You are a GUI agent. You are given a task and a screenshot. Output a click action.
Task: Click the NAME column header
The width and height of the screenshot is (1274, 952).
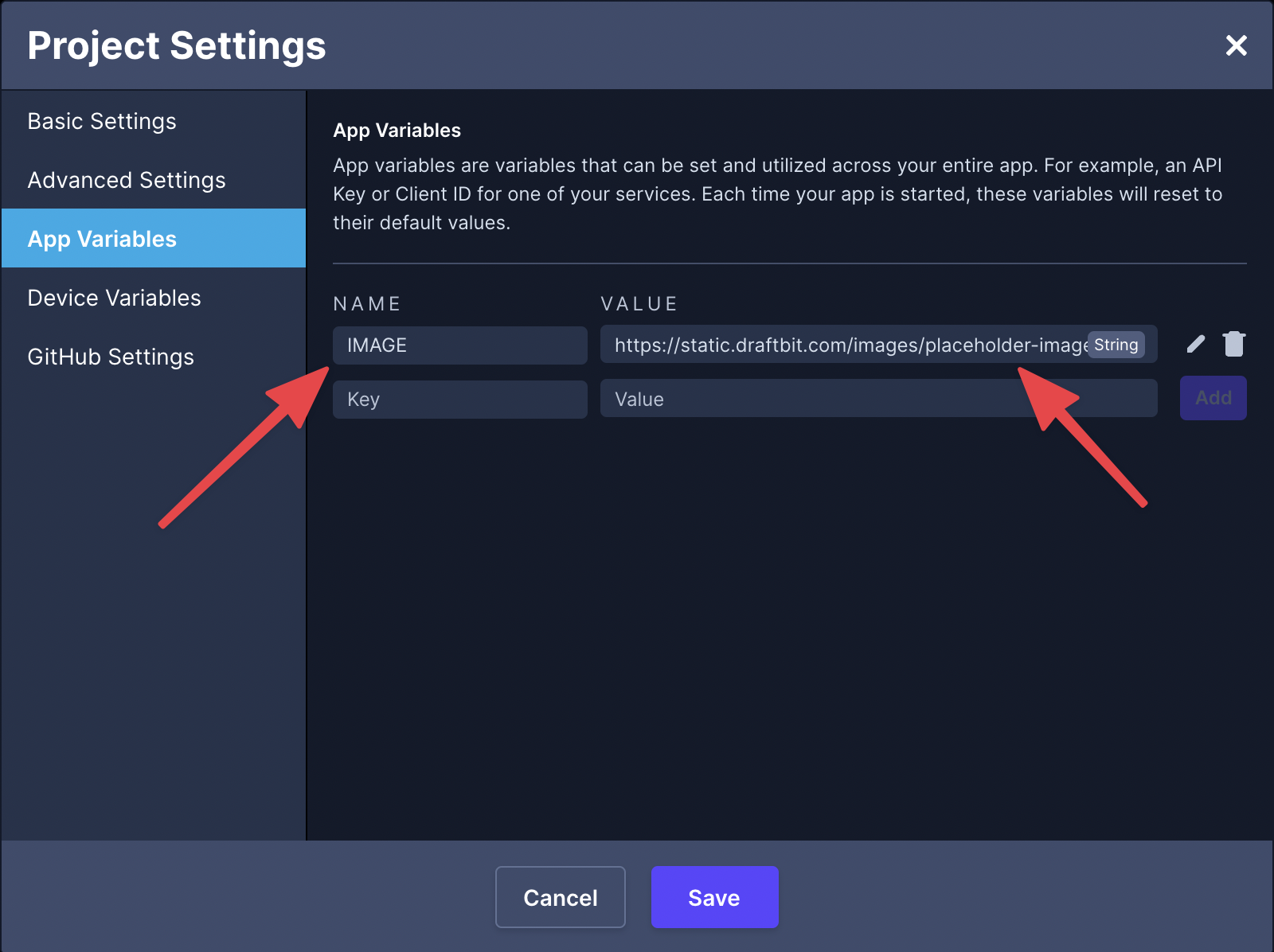[367, 304]
